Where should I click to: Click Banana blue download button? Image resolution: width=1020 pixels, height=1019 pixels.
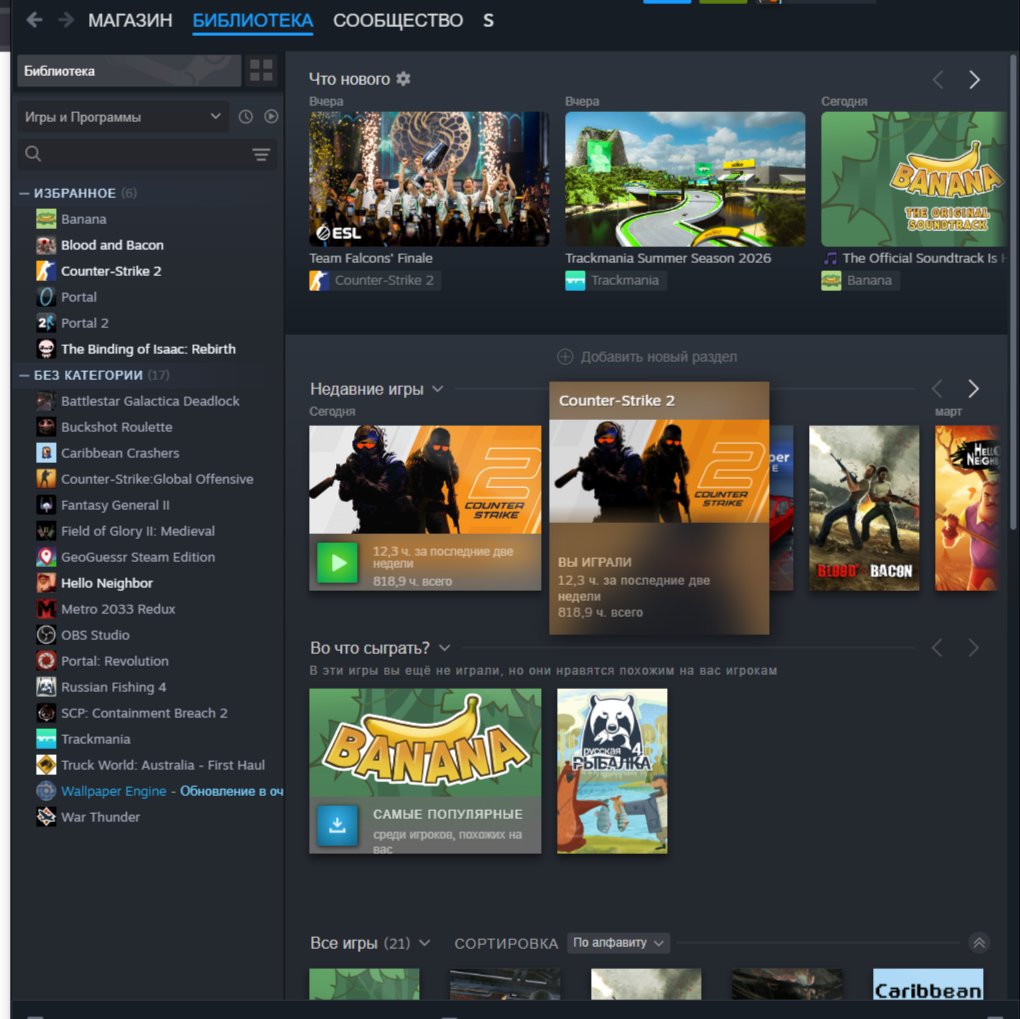[x=337, y=825]
